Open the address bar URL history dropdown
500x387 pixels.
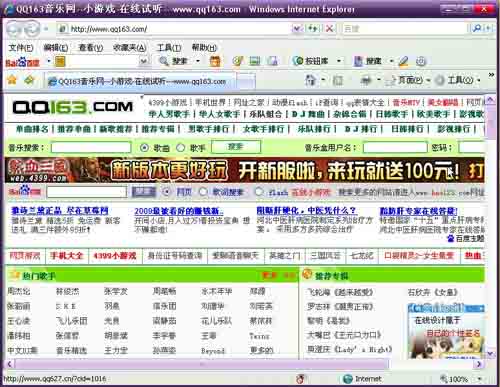point(296,29)
